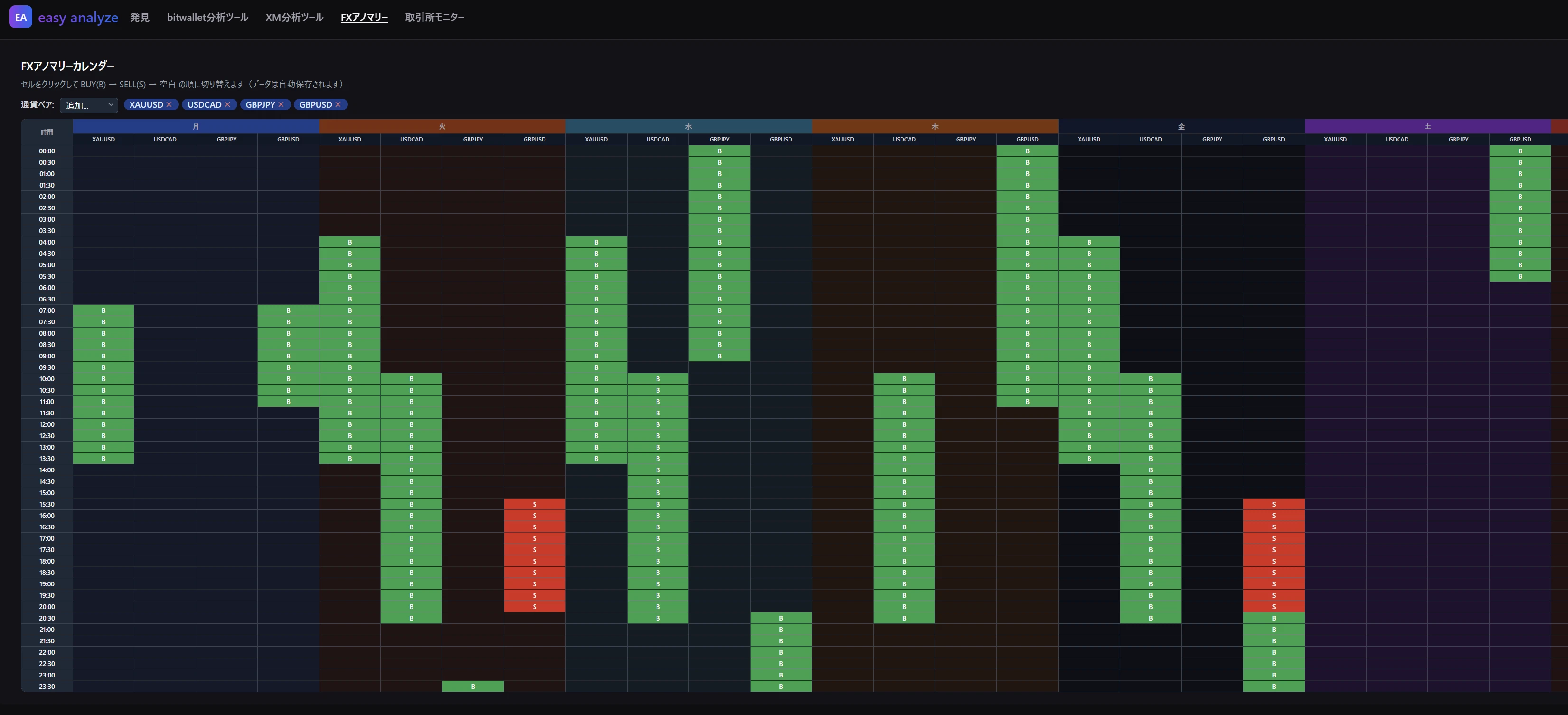Toggle Monday XAUUSD cell at 07:00
The height and width of the screenshot is (715, 1568).
[103, 310]
